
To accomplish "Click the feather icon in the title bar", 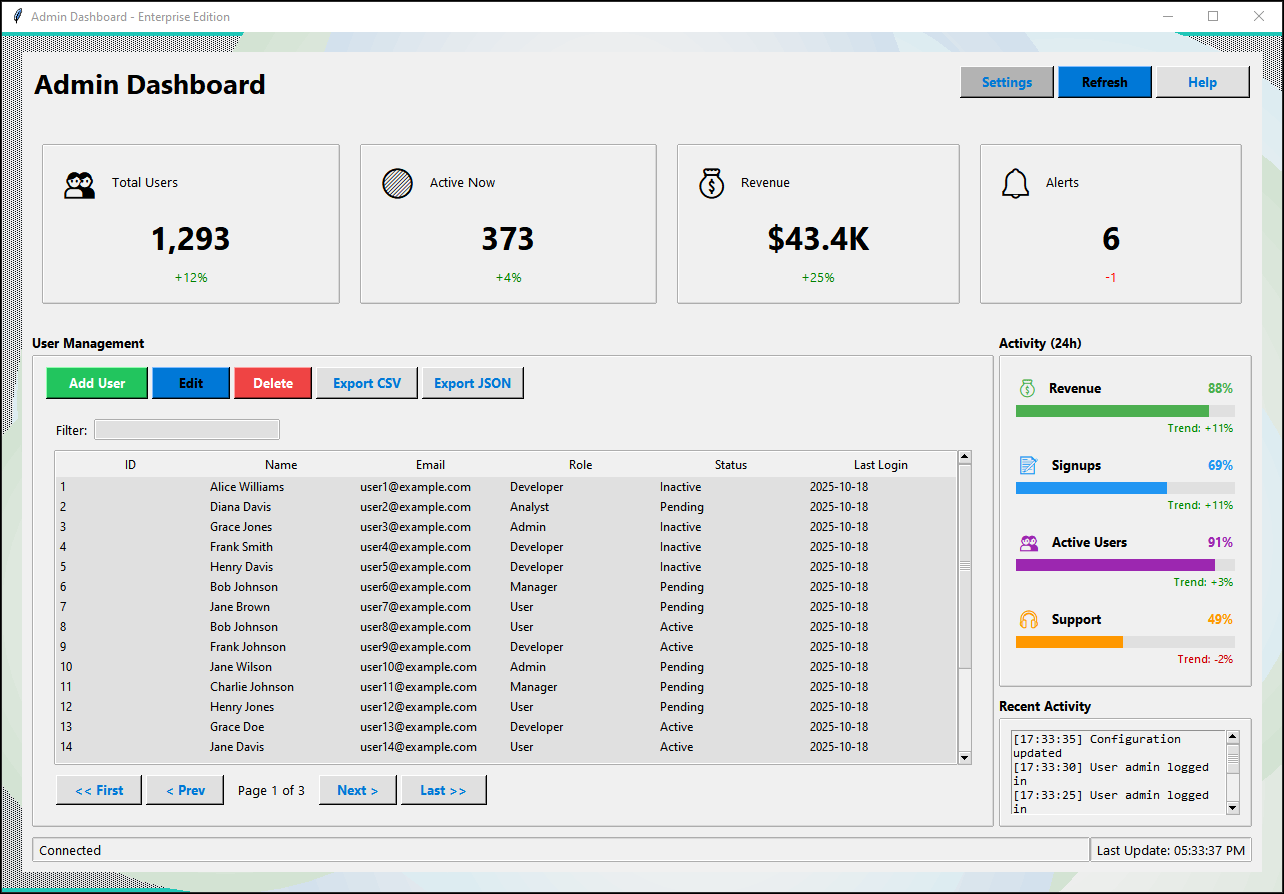I will (16, 15).
